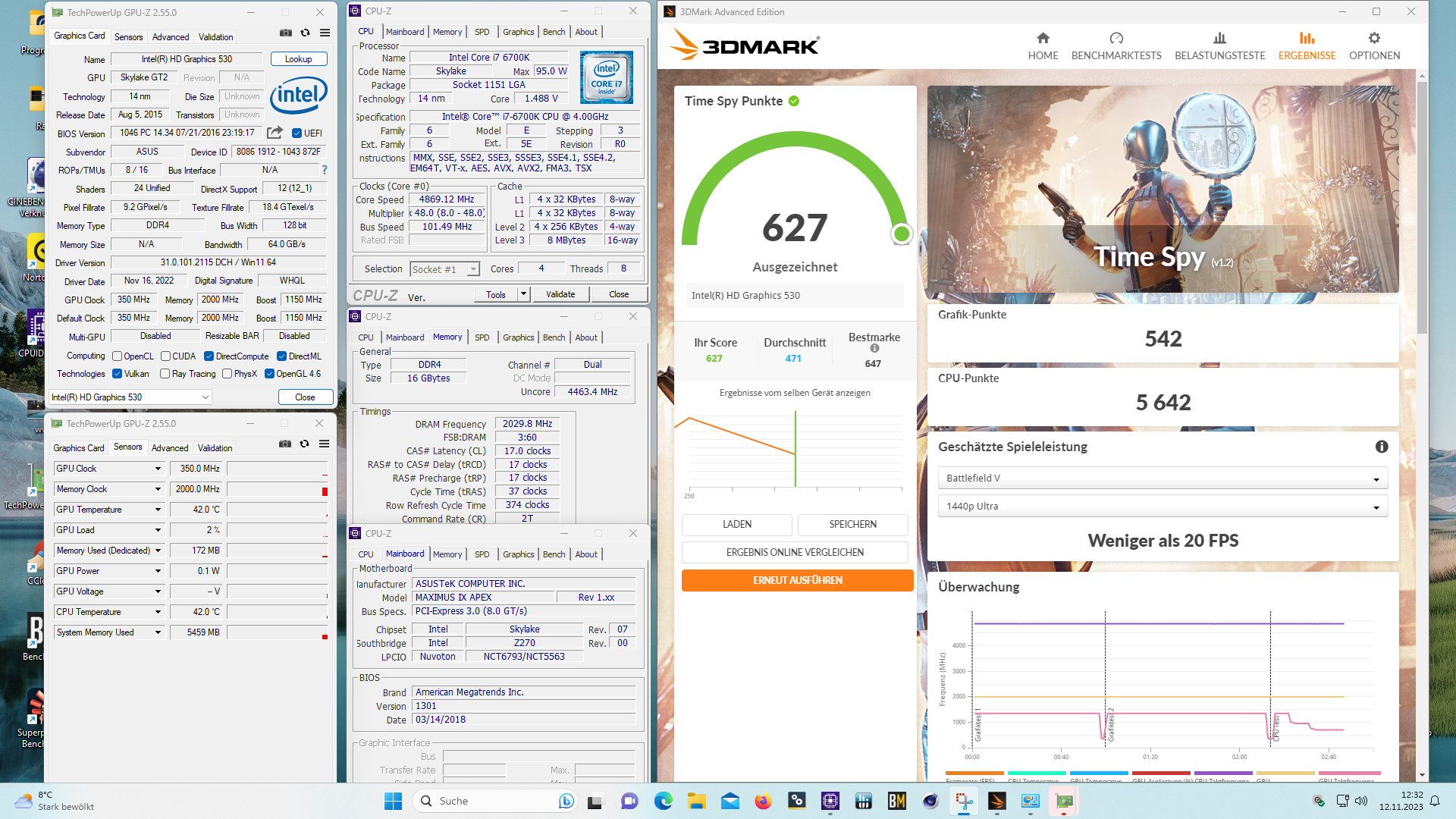Click Bus Interface question mark in GPU-Z
The width and height of the screenshot is (1456, 819).
pyautogui.click(x=325, y=170)
